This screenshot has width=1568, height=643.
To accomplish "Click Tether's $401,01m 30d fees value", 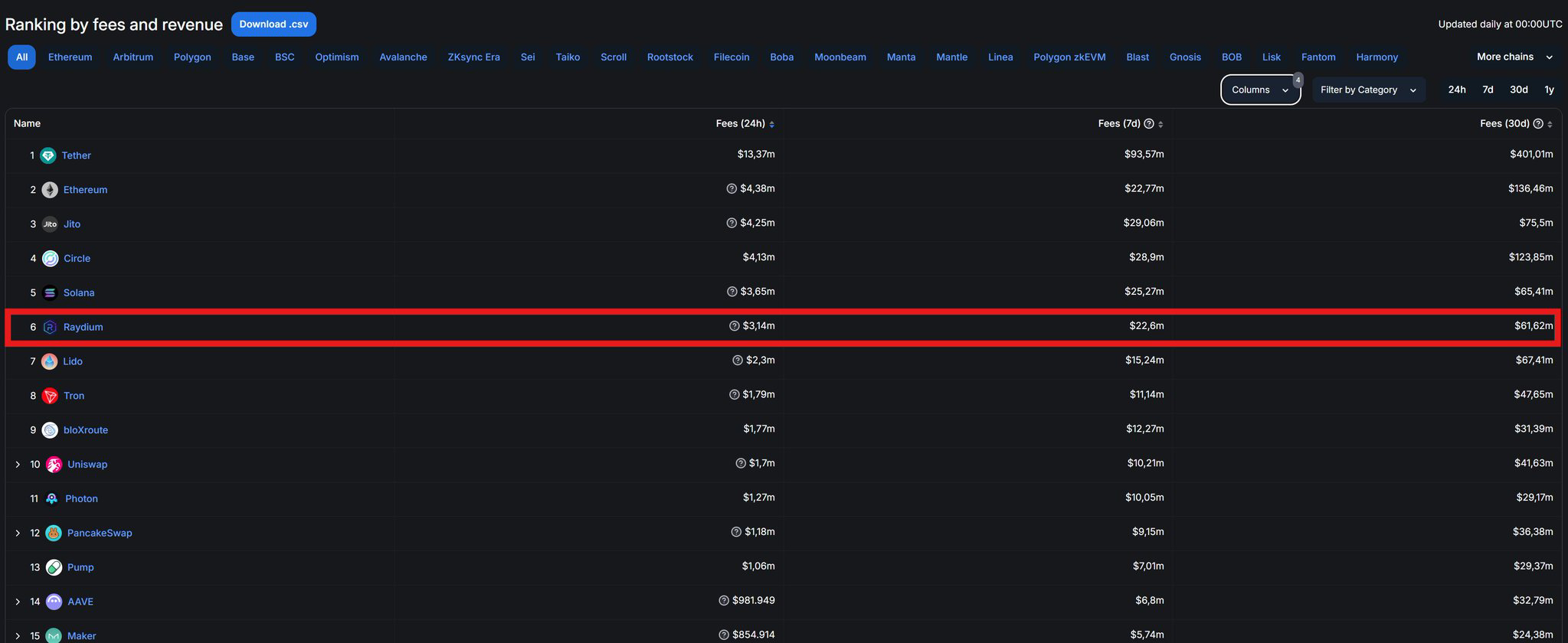I will coord(1531,154).
